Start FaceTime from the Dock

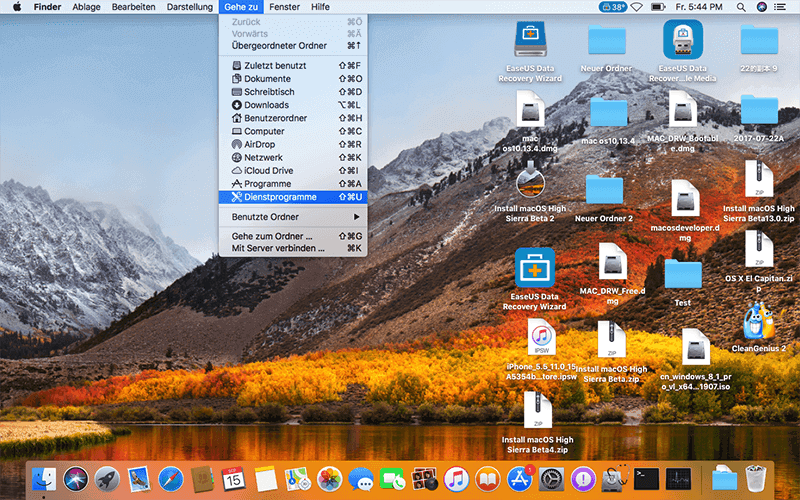coord(392,479)
